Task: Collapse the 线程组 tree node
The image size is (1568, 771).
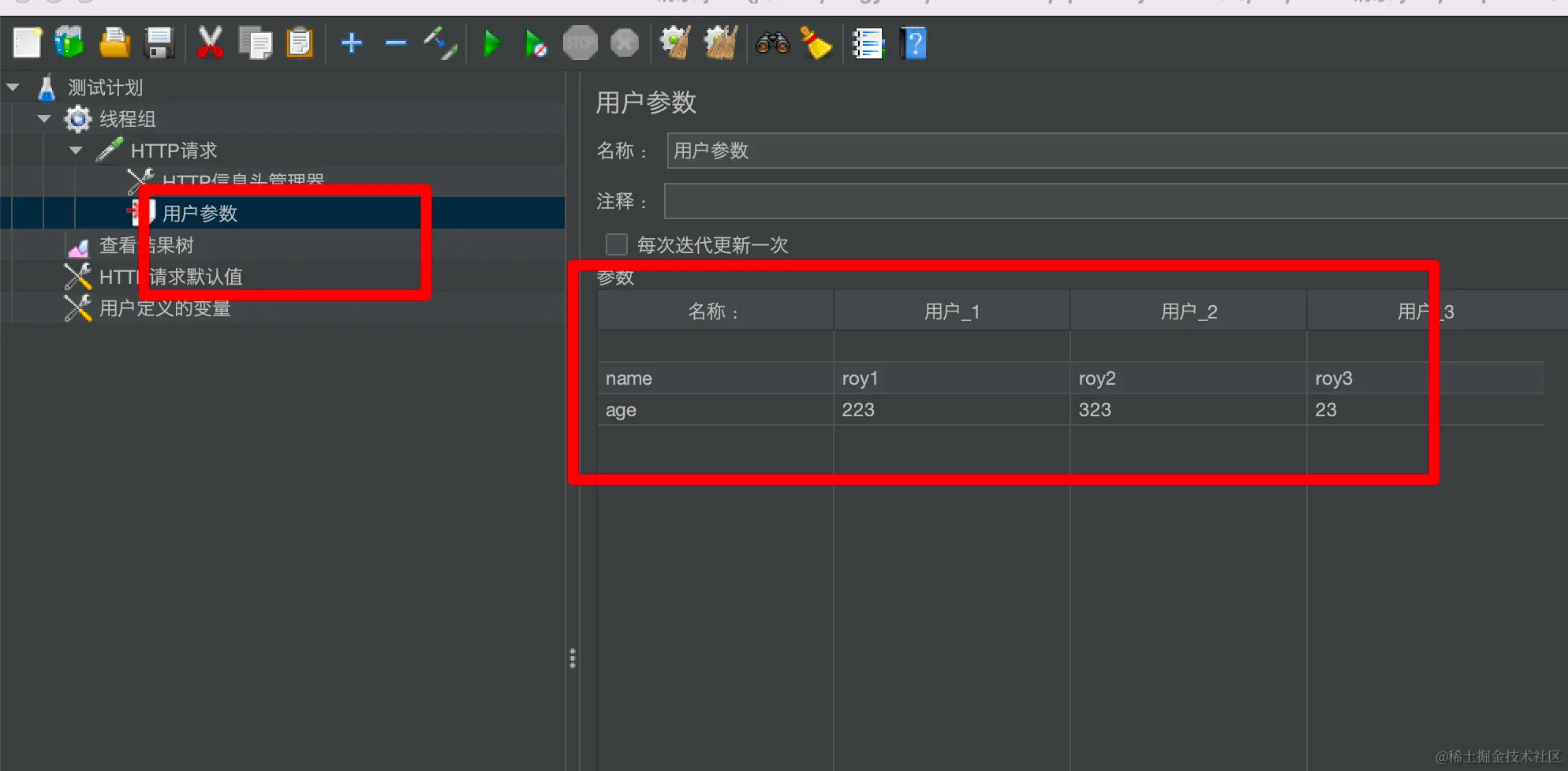Action: [x=44, y=119]
